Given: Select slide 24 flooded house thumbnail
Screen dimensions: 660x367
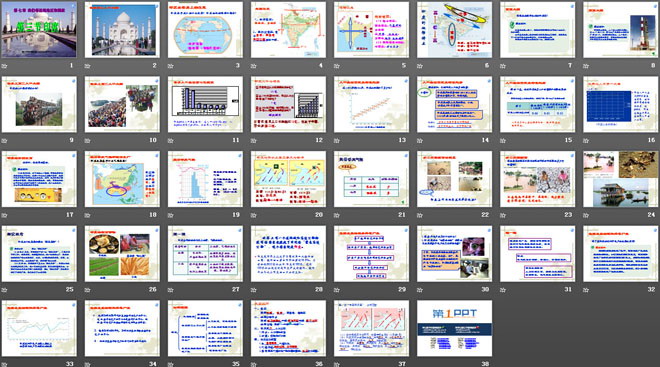Looking at the screenshot, I should (621, 179).
